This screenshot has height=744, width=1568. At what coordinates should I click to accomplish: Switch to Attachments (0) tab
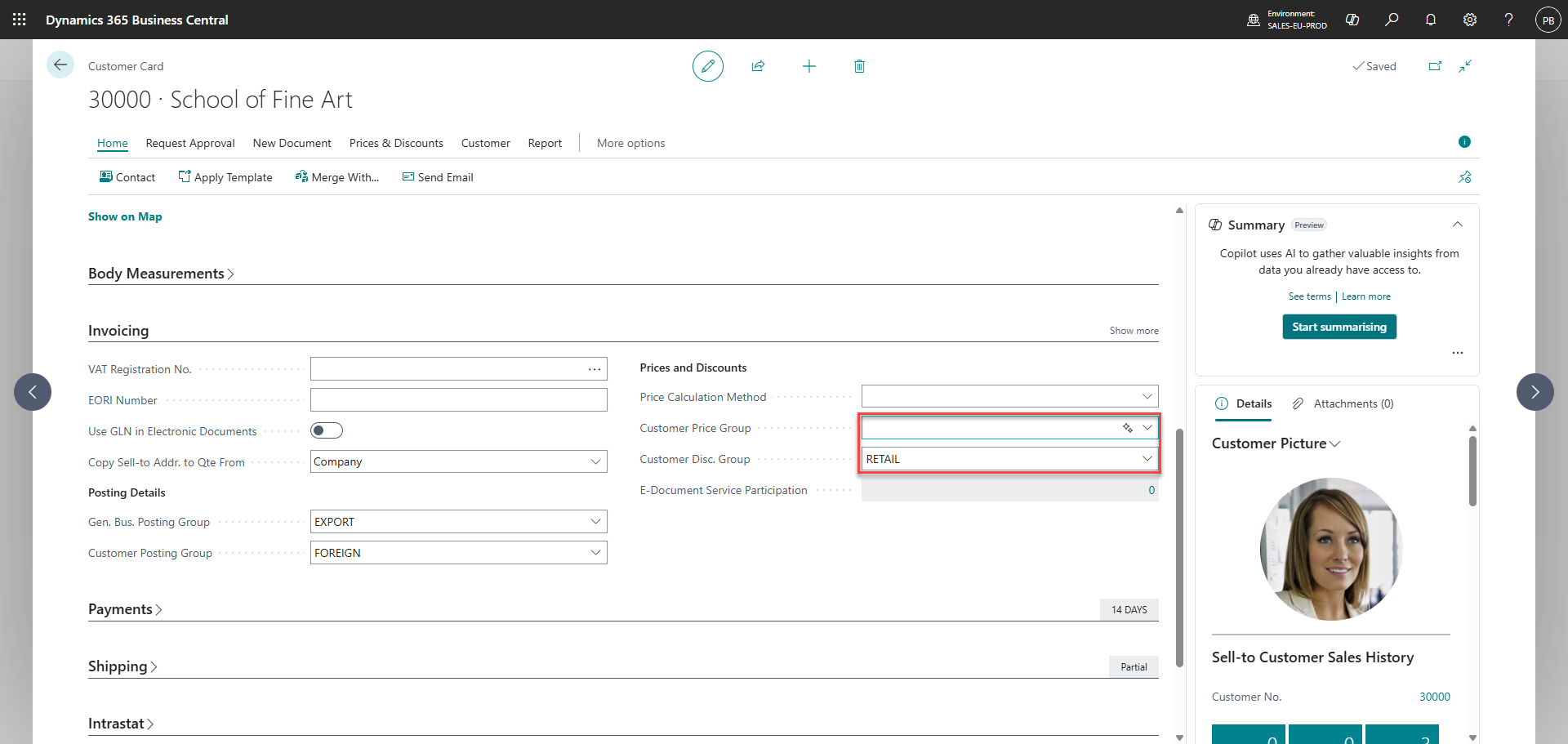click(1343, 403)
